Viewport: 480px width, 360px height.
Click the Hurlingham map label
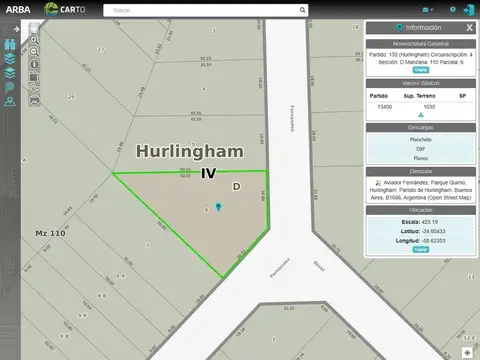click(190, 151)
